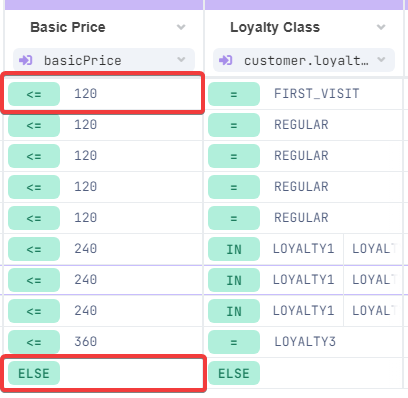Screen dimensions: 408x398
Task: Click the = operator beside FIRST_VISIT
Action: (234, 94)
